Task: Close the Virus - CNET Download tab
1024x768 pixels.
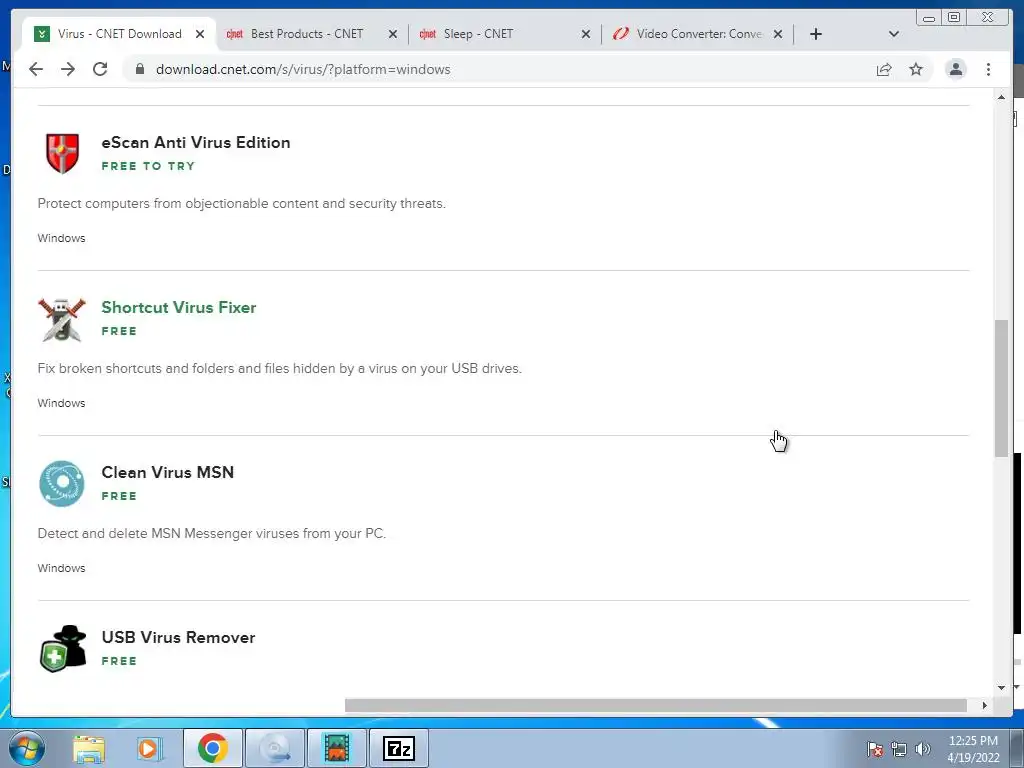Action: tap(200, 34)
